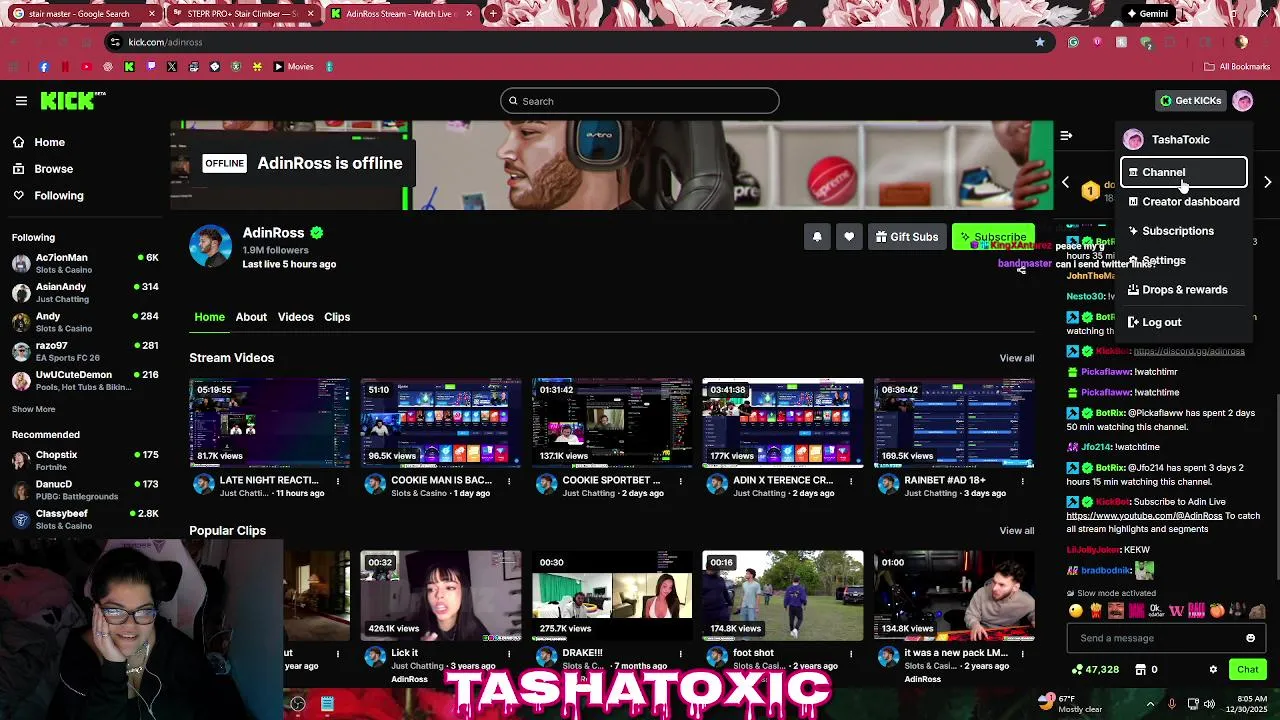Switch to the About tab
The height and width of the screenshot is (720, 1280).
coord(251,317)
